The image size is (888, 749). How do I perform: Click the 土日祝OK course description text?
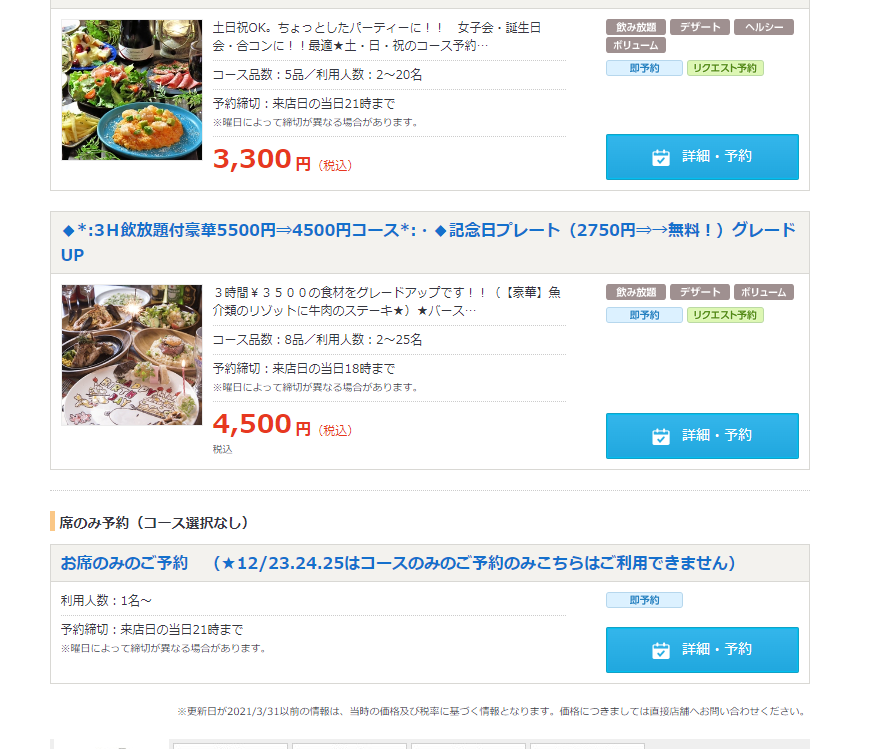[377, 36]
